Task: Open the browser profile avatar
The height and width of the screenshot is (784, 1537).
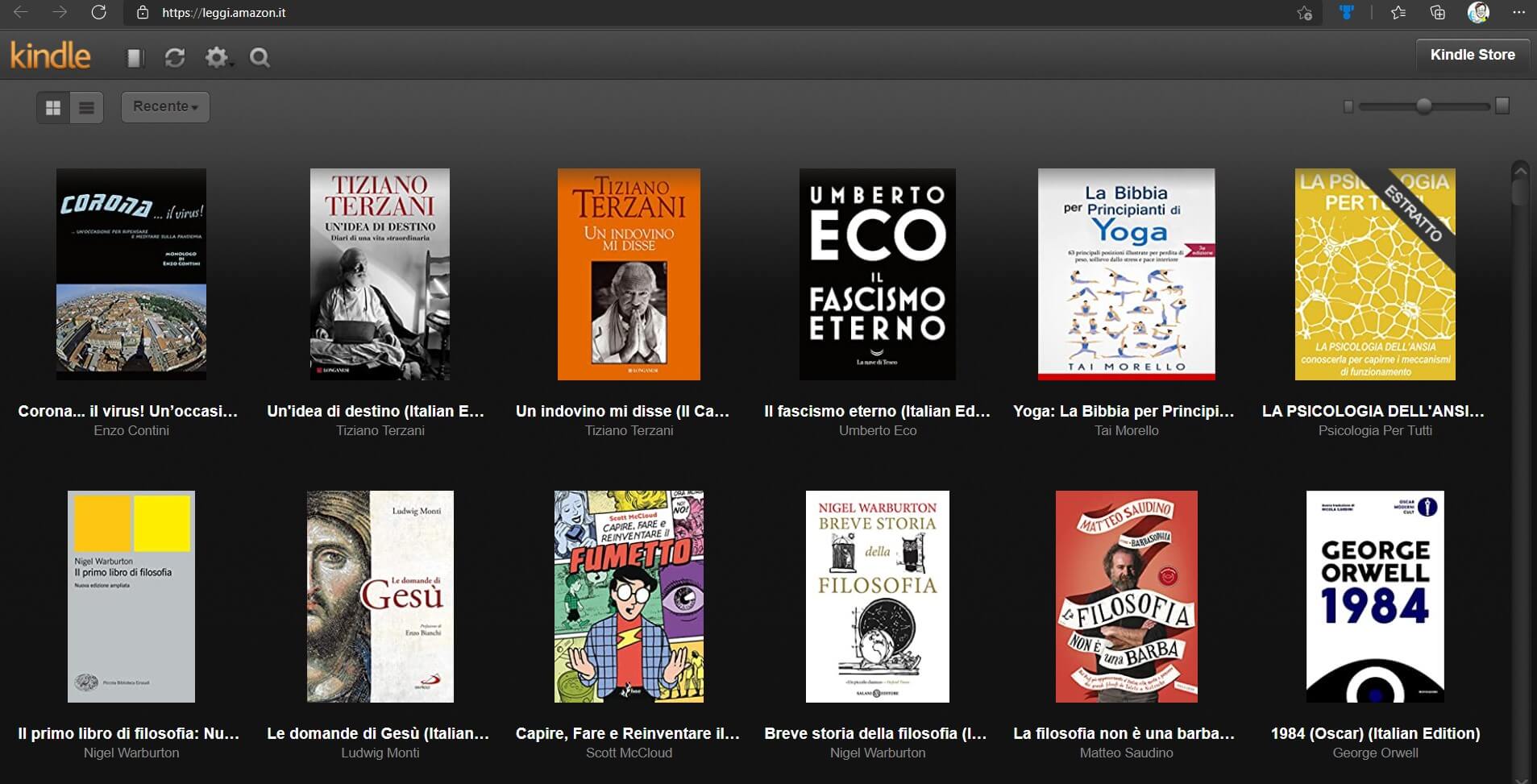Action: point(1477,12)
